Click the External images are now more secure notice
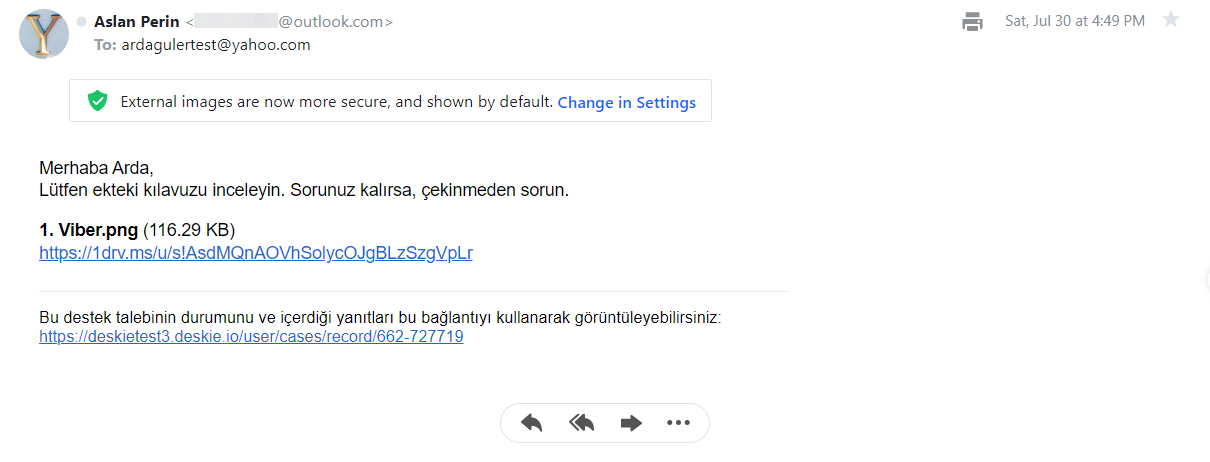Viewport: 1210px width, 462px height. coord(337,102)
